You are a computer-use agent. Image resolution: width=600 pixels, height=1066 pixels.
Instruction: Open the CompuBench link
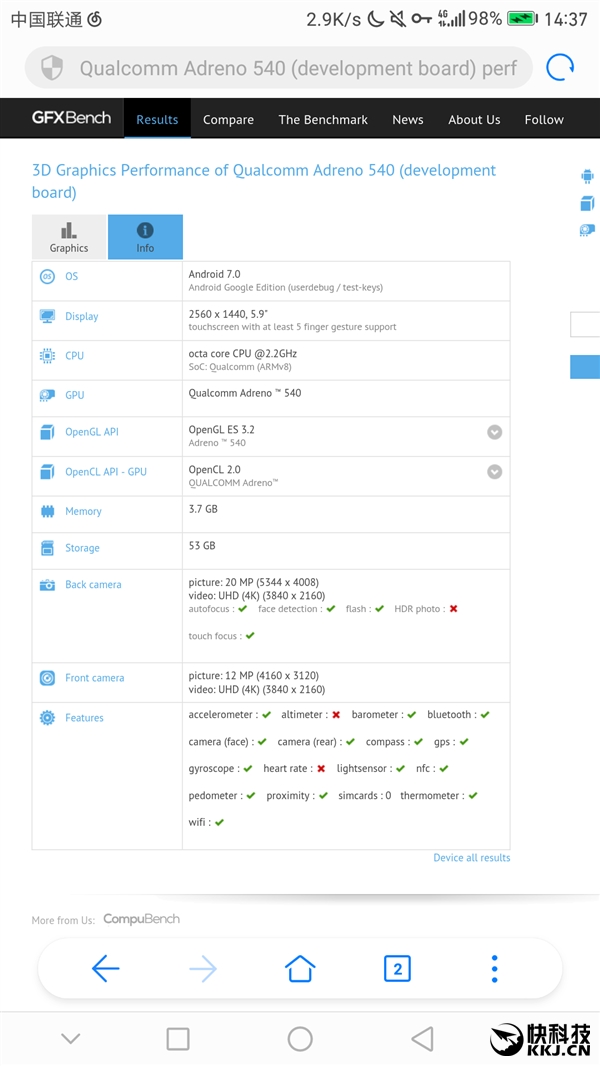[x=141, y=919]
